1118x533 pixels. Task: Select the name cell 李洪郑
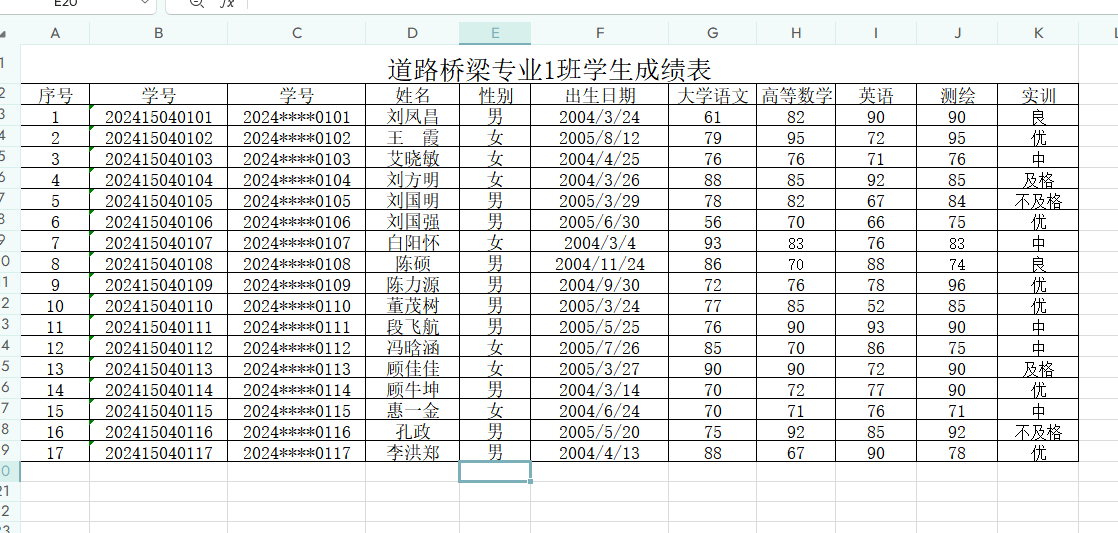(x=412, y=452)
